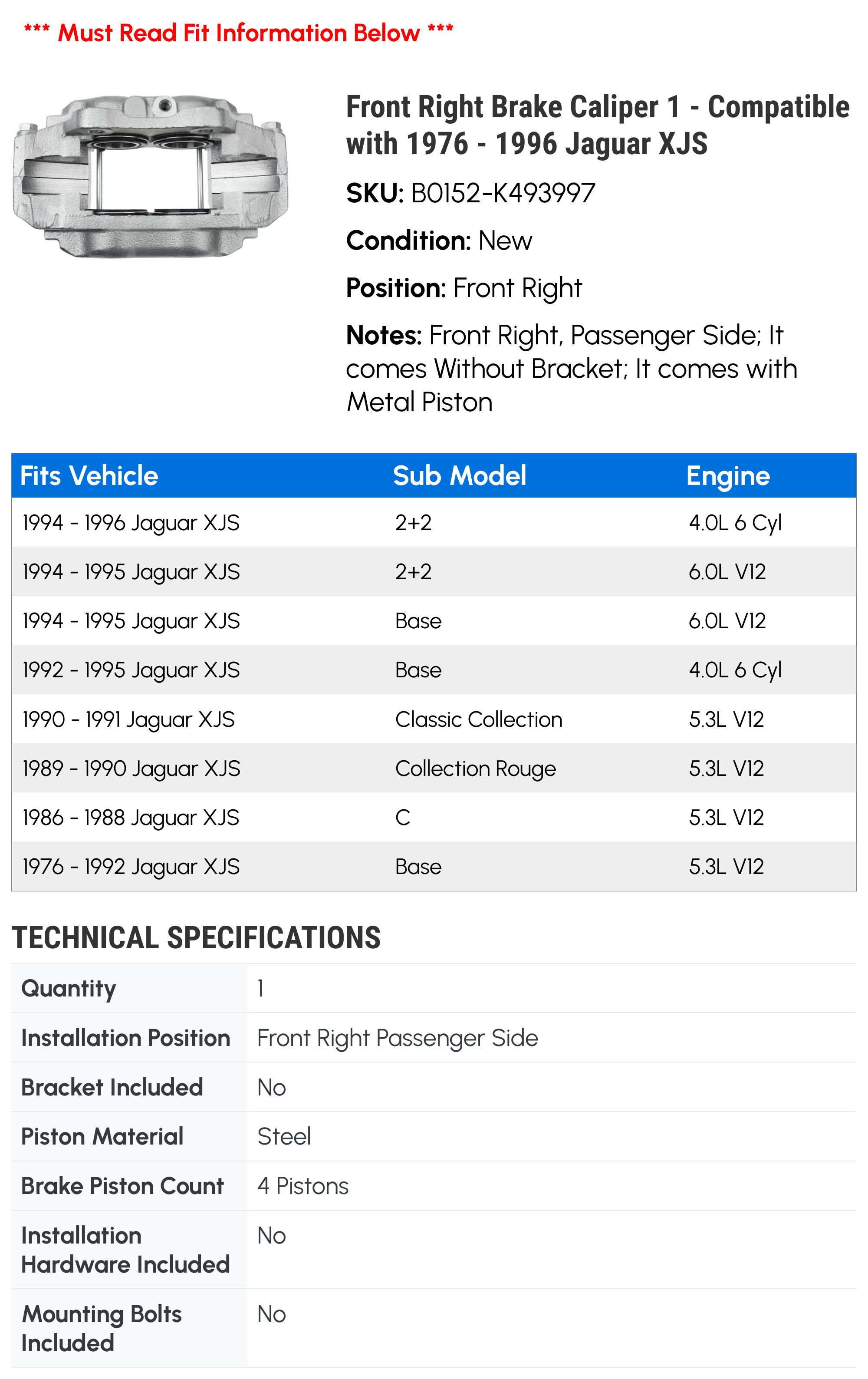The image size is (868, 1379).
Task: Click the Quantity specification row
Action: (434, 988)
